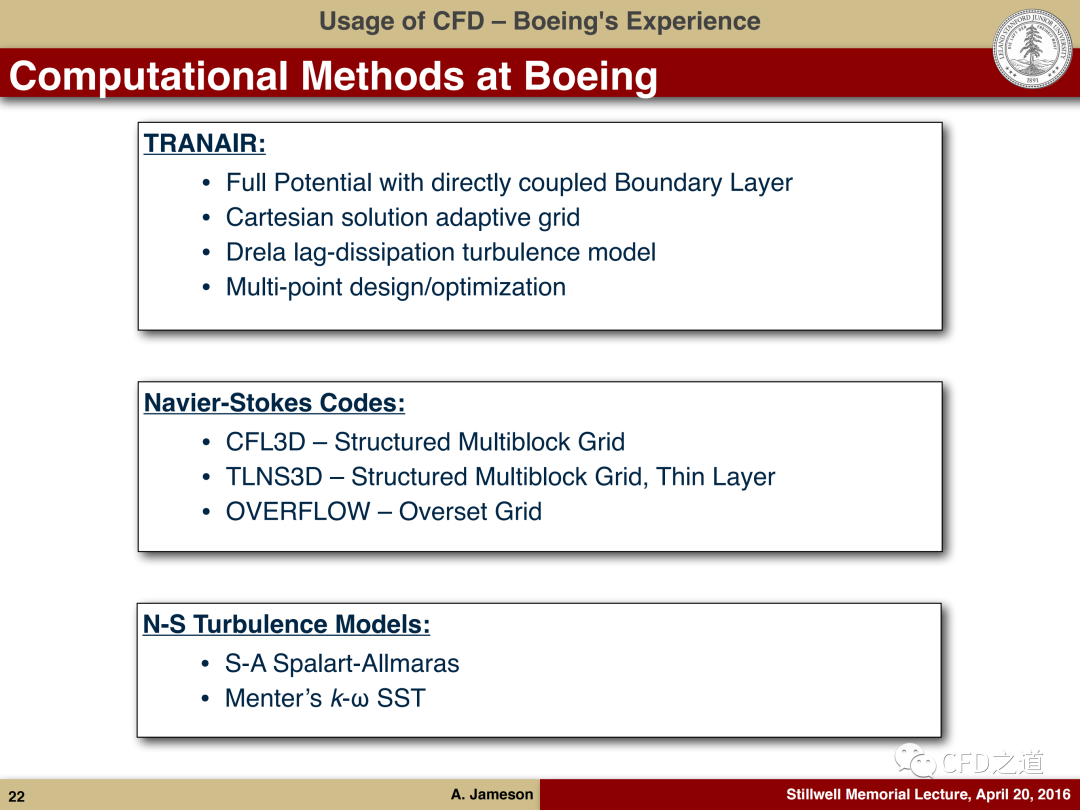Click the TLNS3D Thin Layer bullet line

coord(501,477)
